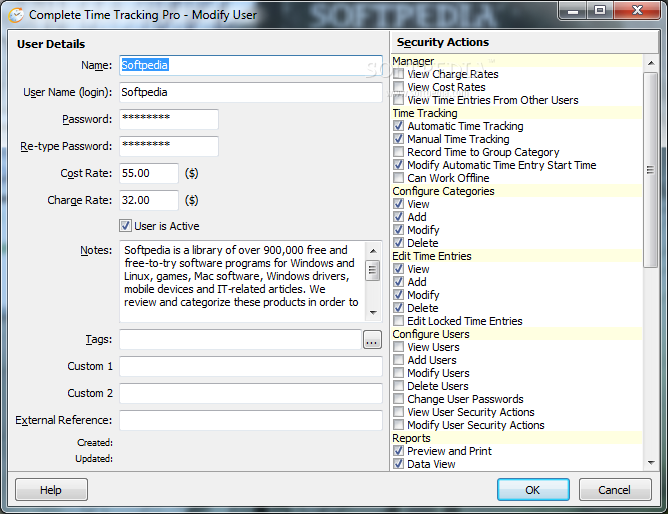Screen dimensions: 668x514
Task: Uncheck Add under Edit Time Entries
Action: (398, 281)
